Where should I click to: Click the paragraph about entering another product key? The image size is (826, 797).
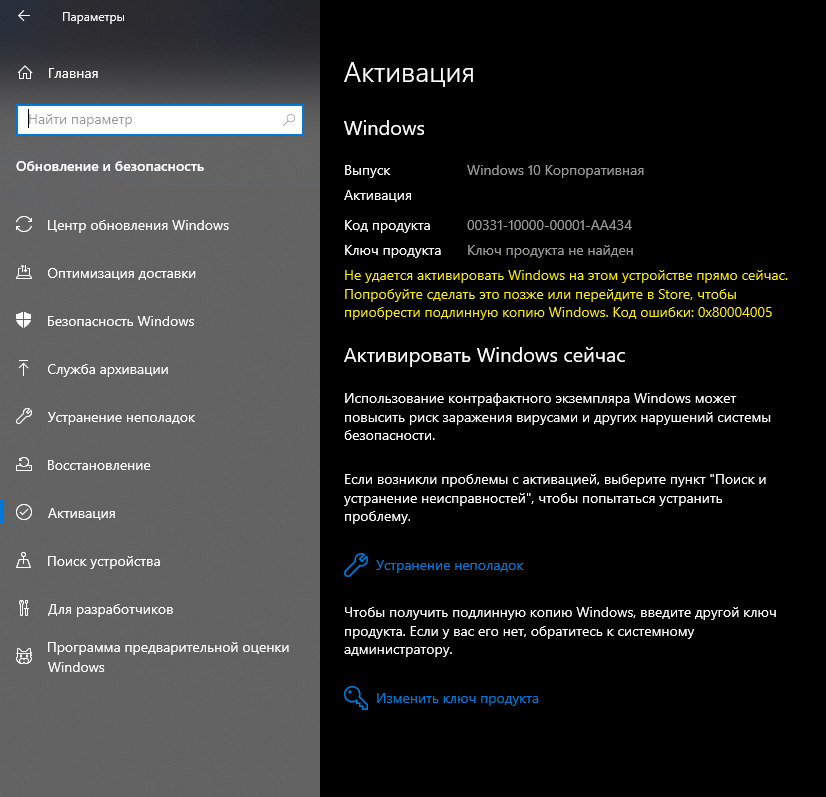click(x=560, y=631)
